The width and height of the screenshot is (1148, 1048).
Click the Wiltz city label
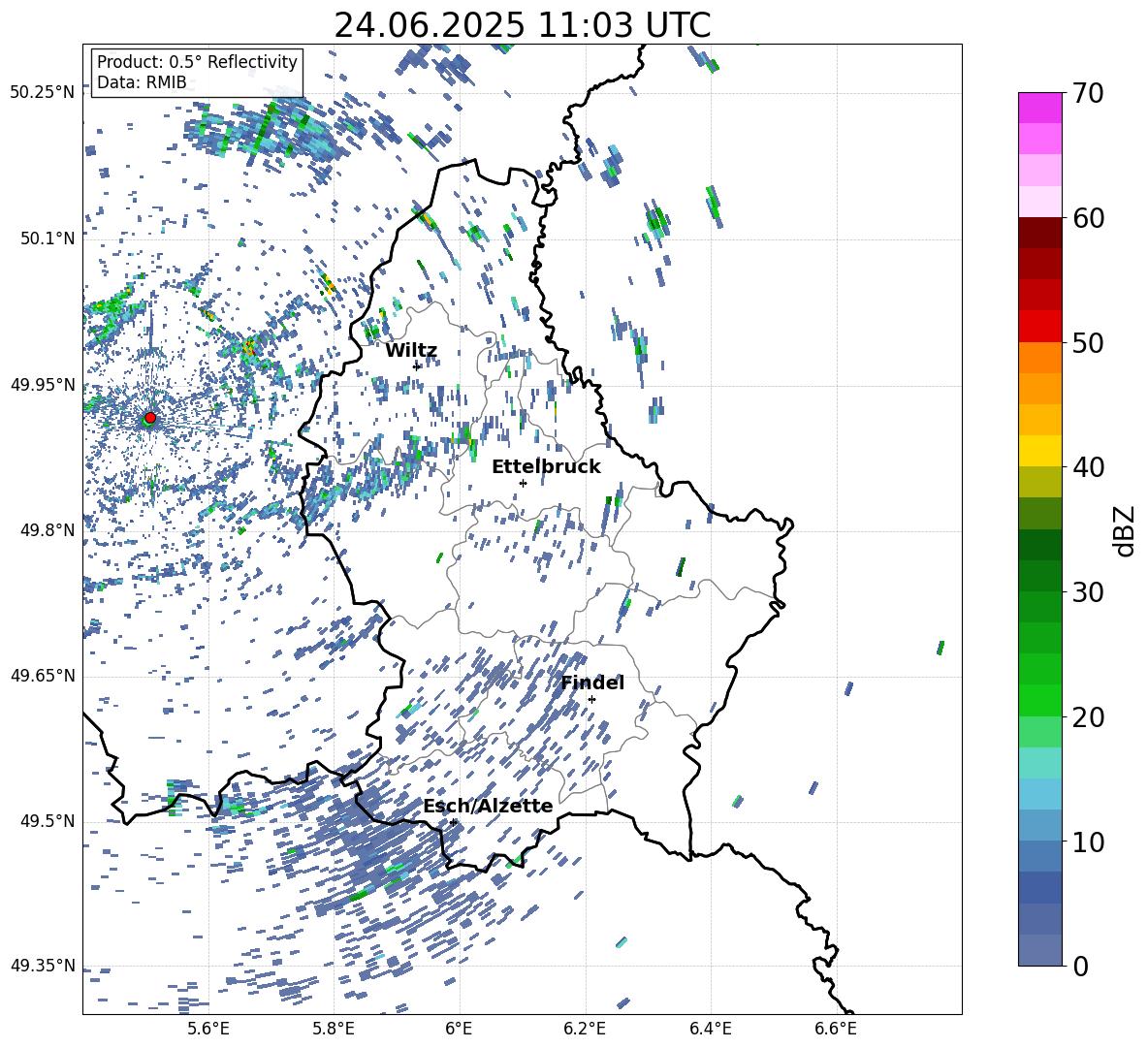(411, 351)
